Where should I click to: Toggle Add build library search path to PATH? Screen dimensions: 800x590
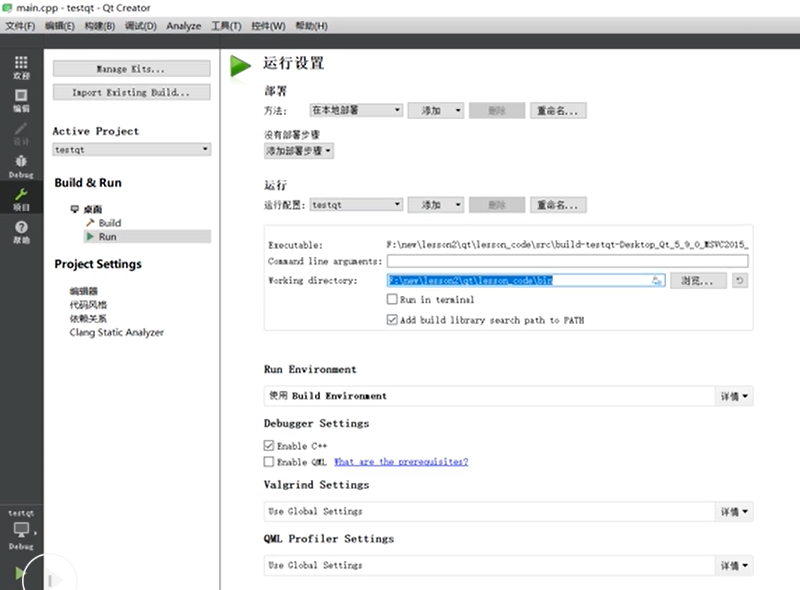click(x=392, y=320)
